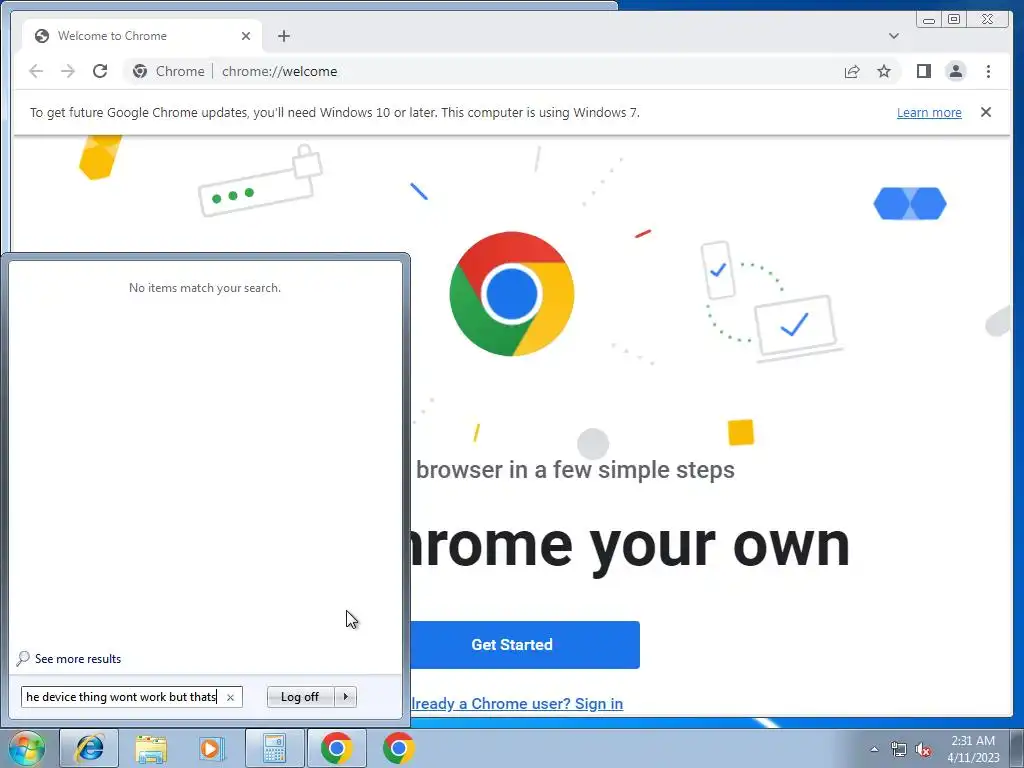Show hidden system tray icons arrow
The height and width of the screenshot is (768, 1024).
click(x=874, y=749)
